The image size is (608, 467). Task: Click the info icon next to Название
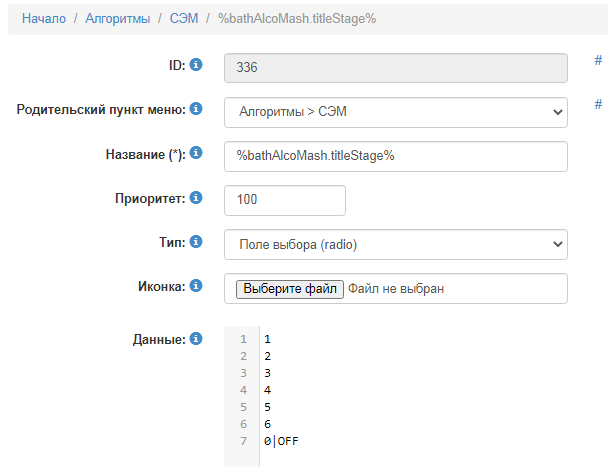pyautogui.click(x=196, y=153)
